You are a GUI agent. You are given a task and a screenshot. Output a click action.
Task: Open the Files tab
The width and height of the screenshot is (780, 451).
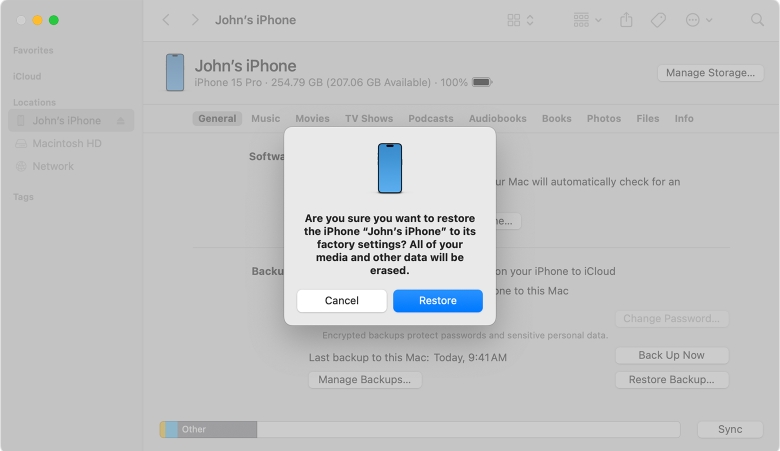[x=648, y=118]
